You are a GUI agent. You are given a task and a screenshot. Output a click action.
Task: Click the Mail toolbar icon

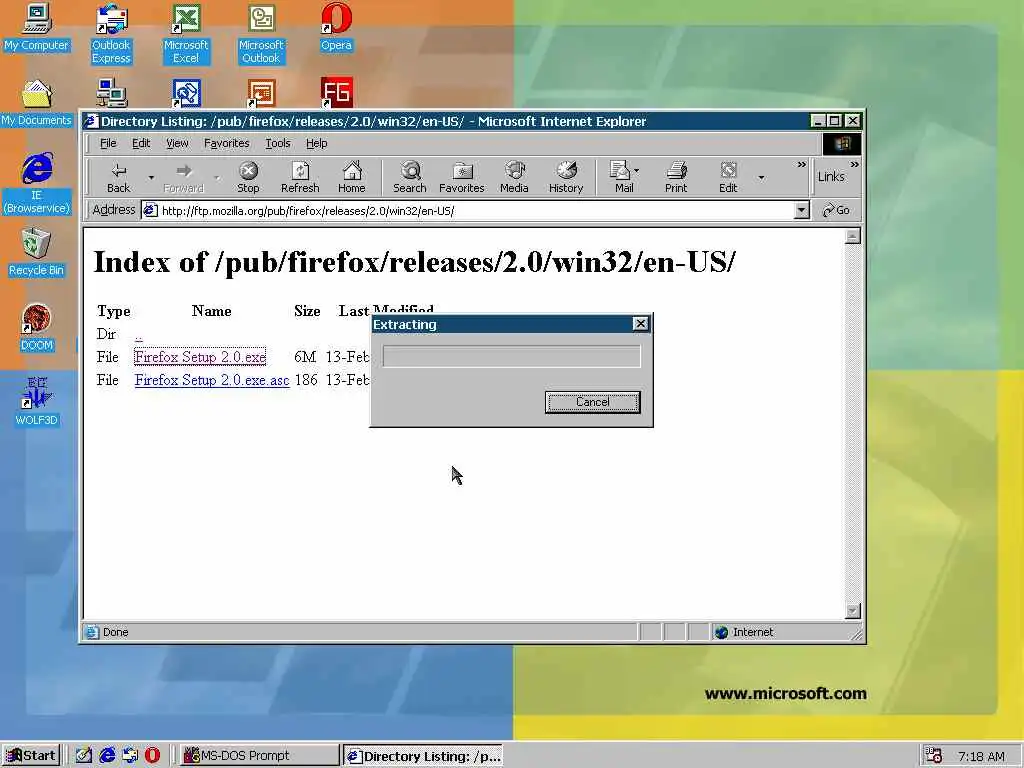coord(620,178)
